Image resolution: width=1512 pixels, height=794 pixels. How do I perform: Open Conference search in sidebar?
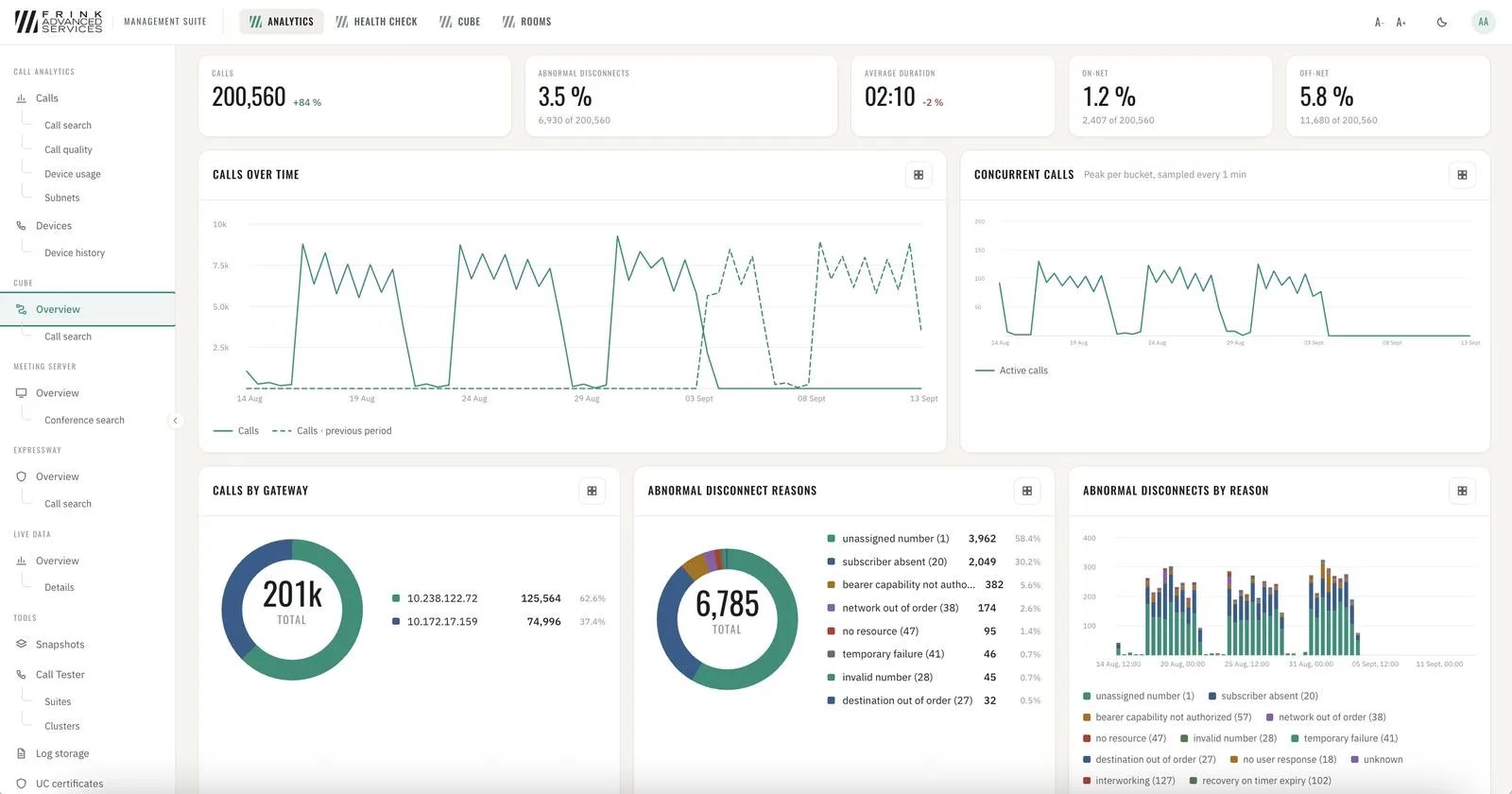(84, 421)
